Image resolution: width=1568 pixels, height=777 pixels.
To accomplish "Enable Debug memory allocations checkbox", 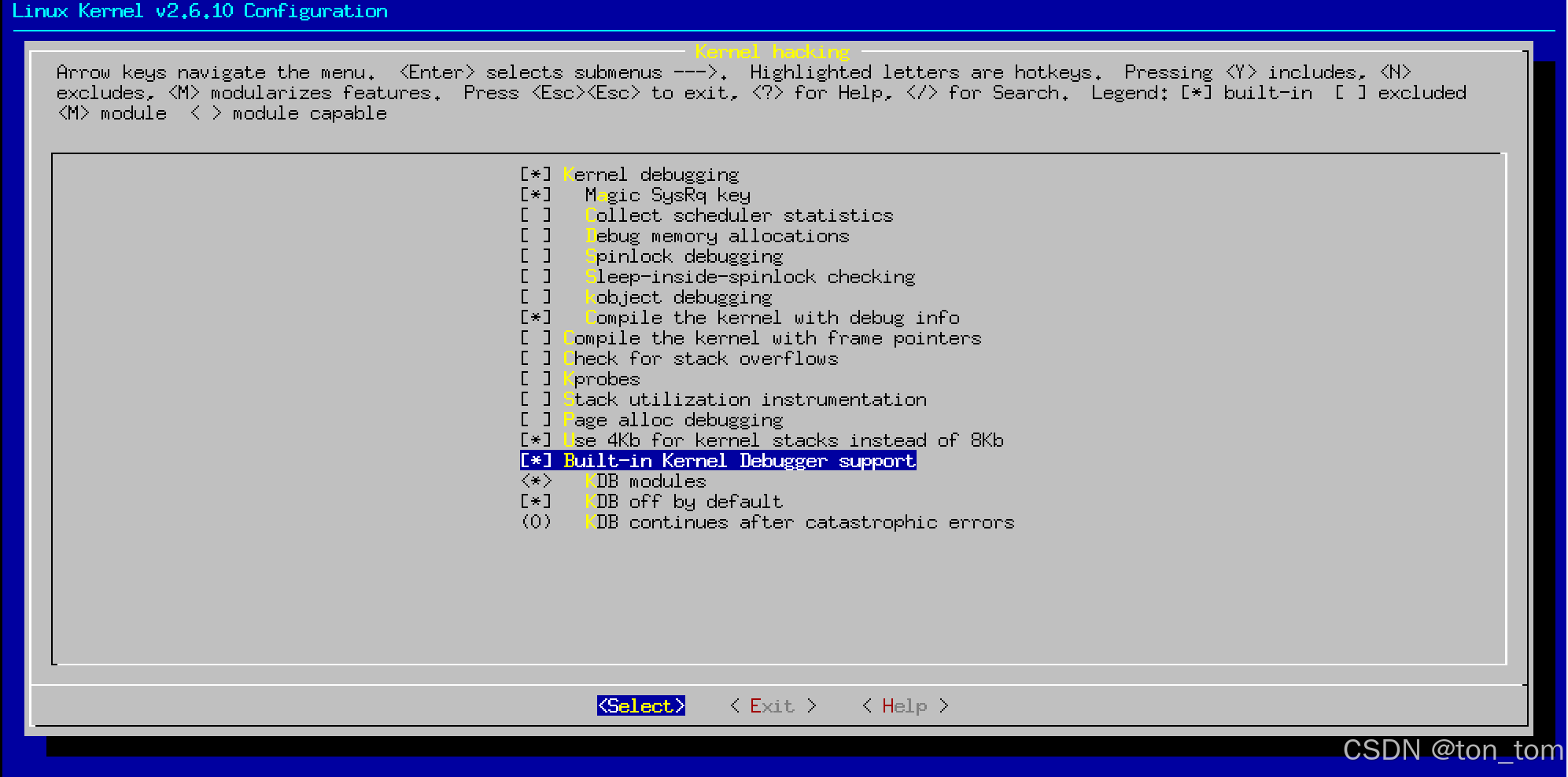I will pos(536,235).
